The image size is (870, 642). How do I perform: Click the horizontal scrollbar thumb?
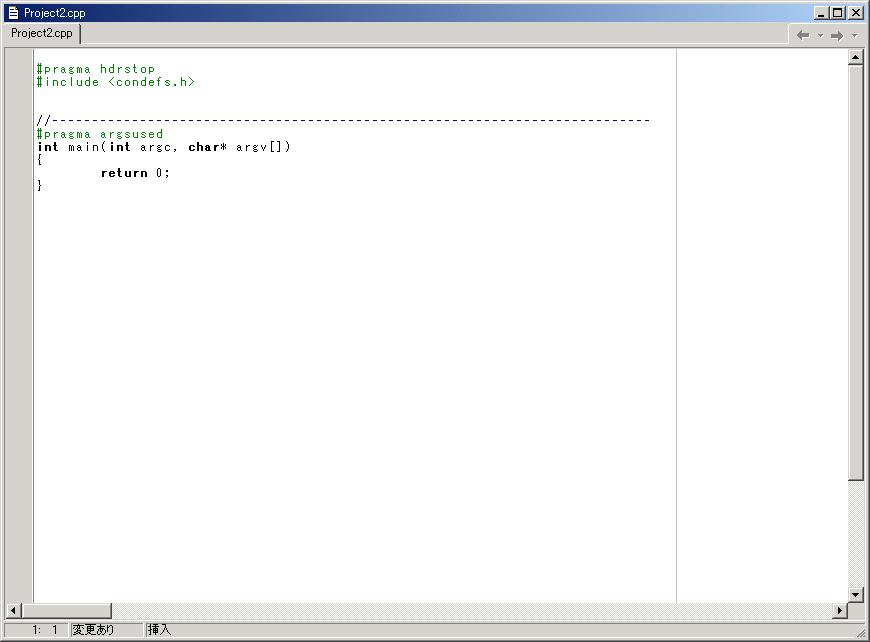coord(66,610)
